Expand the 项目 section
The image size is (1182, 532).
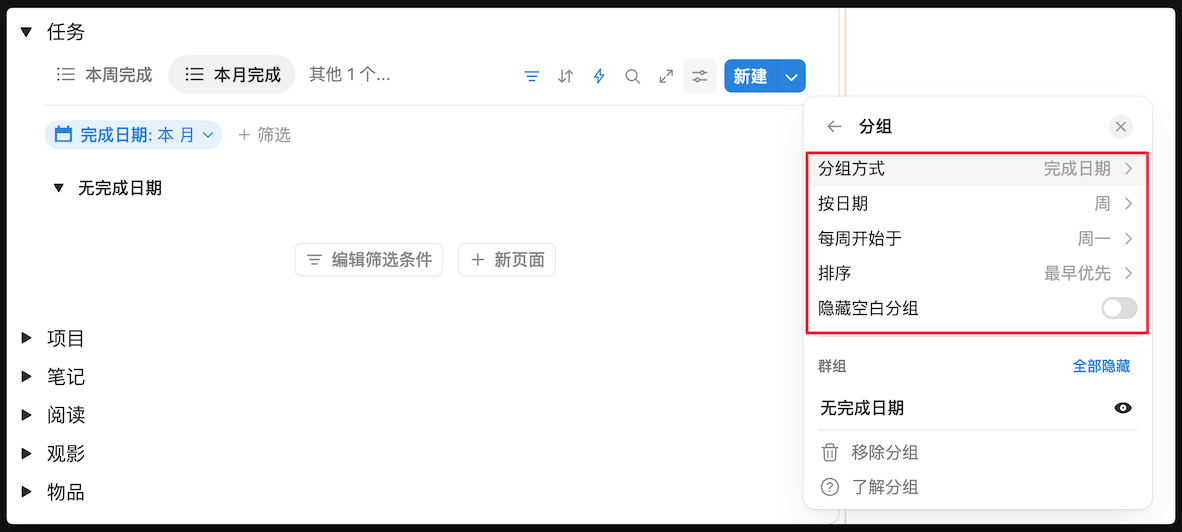point(27,339)
